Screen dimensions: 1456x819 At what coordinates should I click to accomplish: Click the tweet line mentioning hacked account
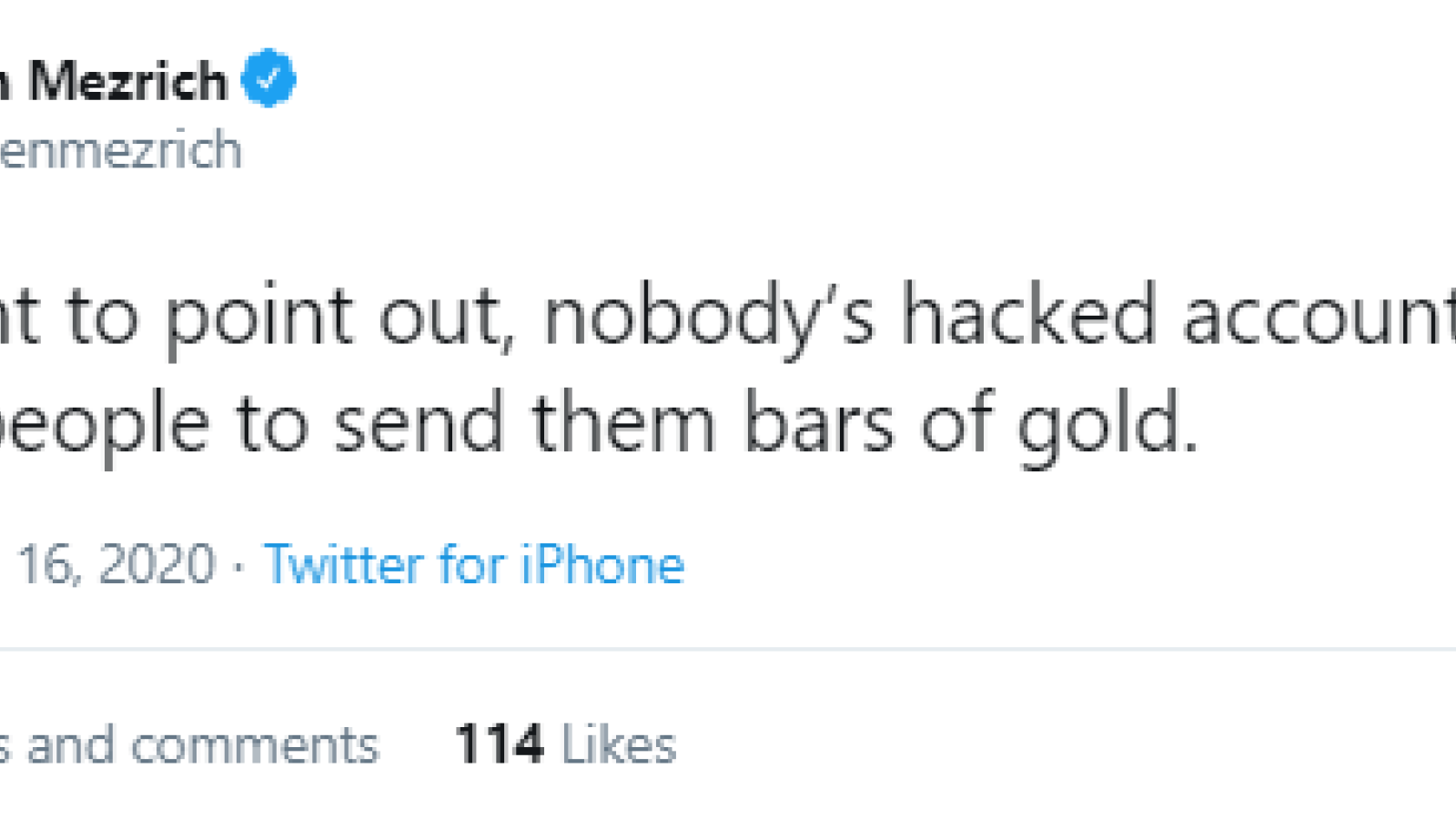pos(728,318)
